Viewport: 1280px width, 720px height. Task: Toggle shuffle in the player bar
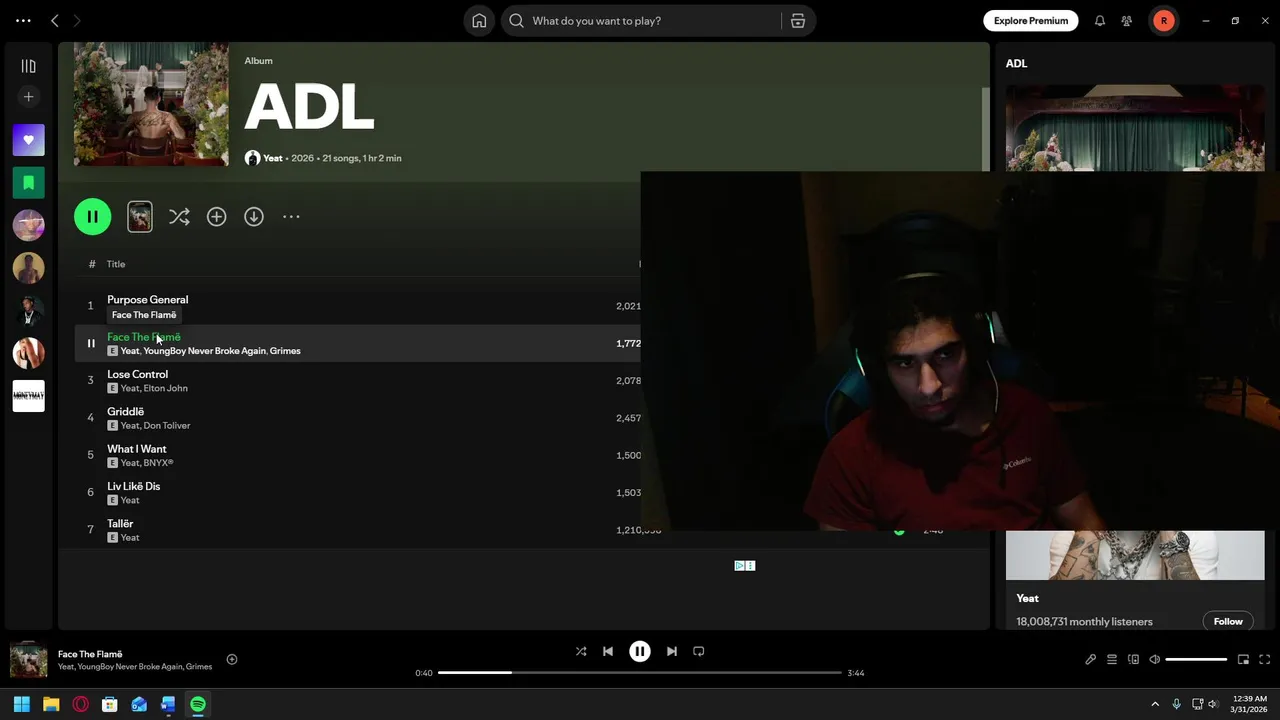(x=581, y=651)
